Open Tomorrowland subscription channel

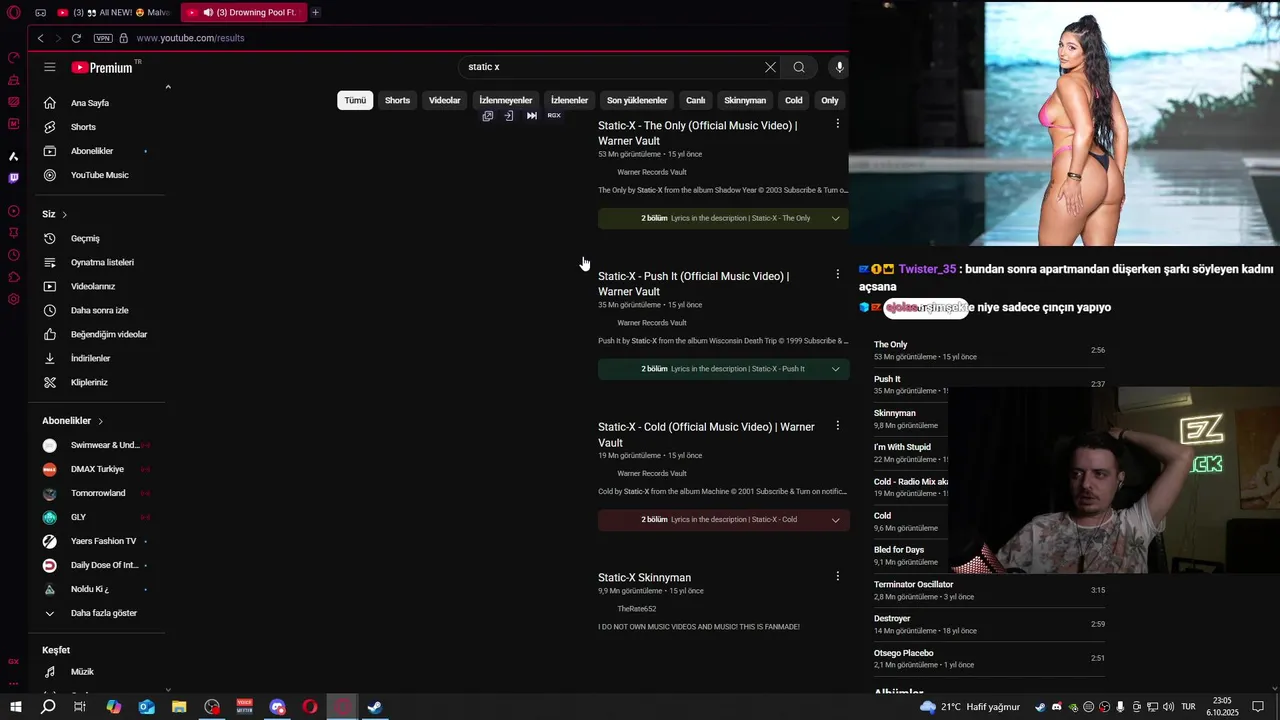pos(97,493)
